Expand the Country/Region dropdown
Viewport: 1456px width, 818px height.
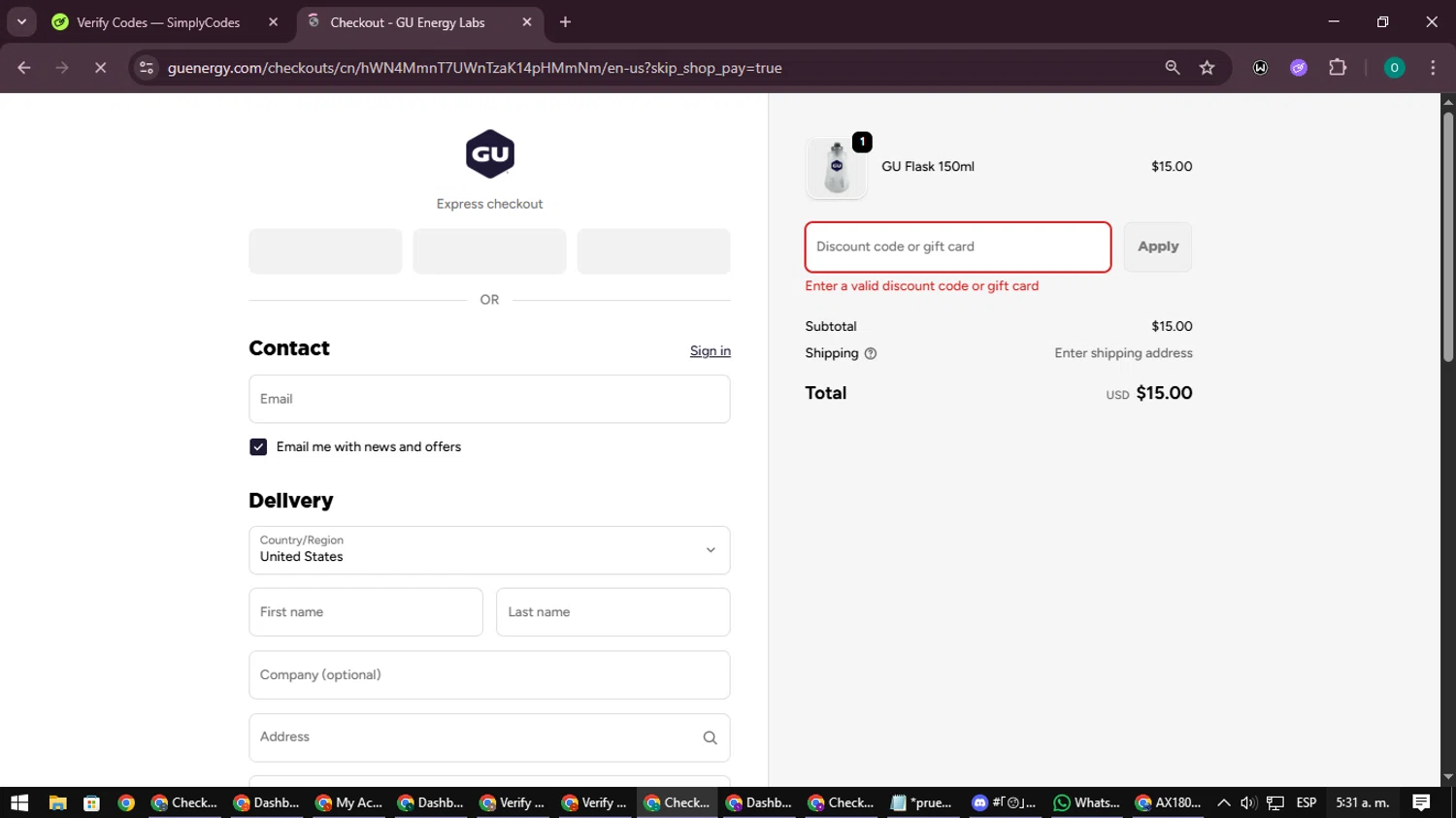tap(489, 550)
